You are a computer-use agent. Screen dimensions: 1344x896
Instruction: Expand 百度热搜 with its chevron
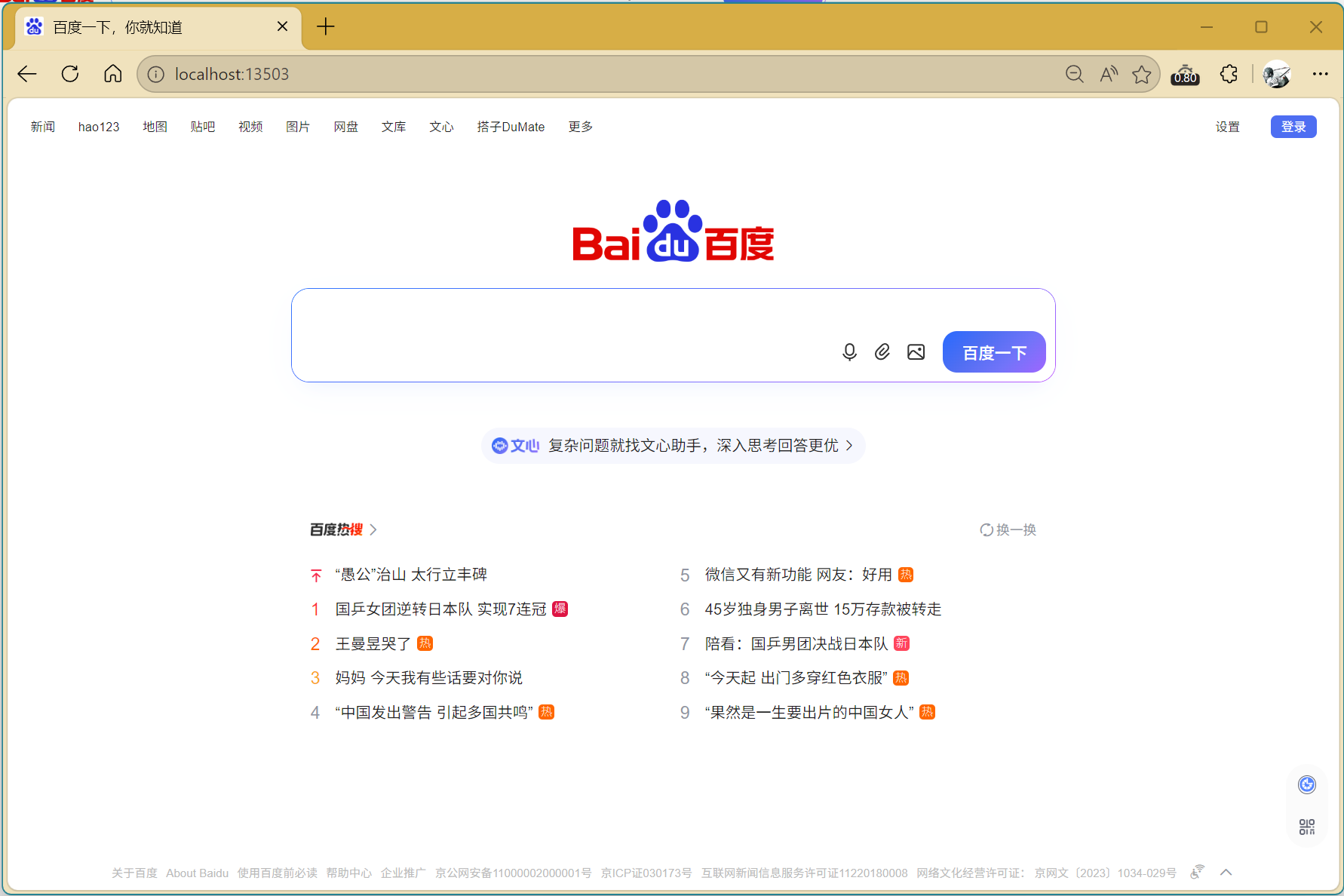click(373, 529)
